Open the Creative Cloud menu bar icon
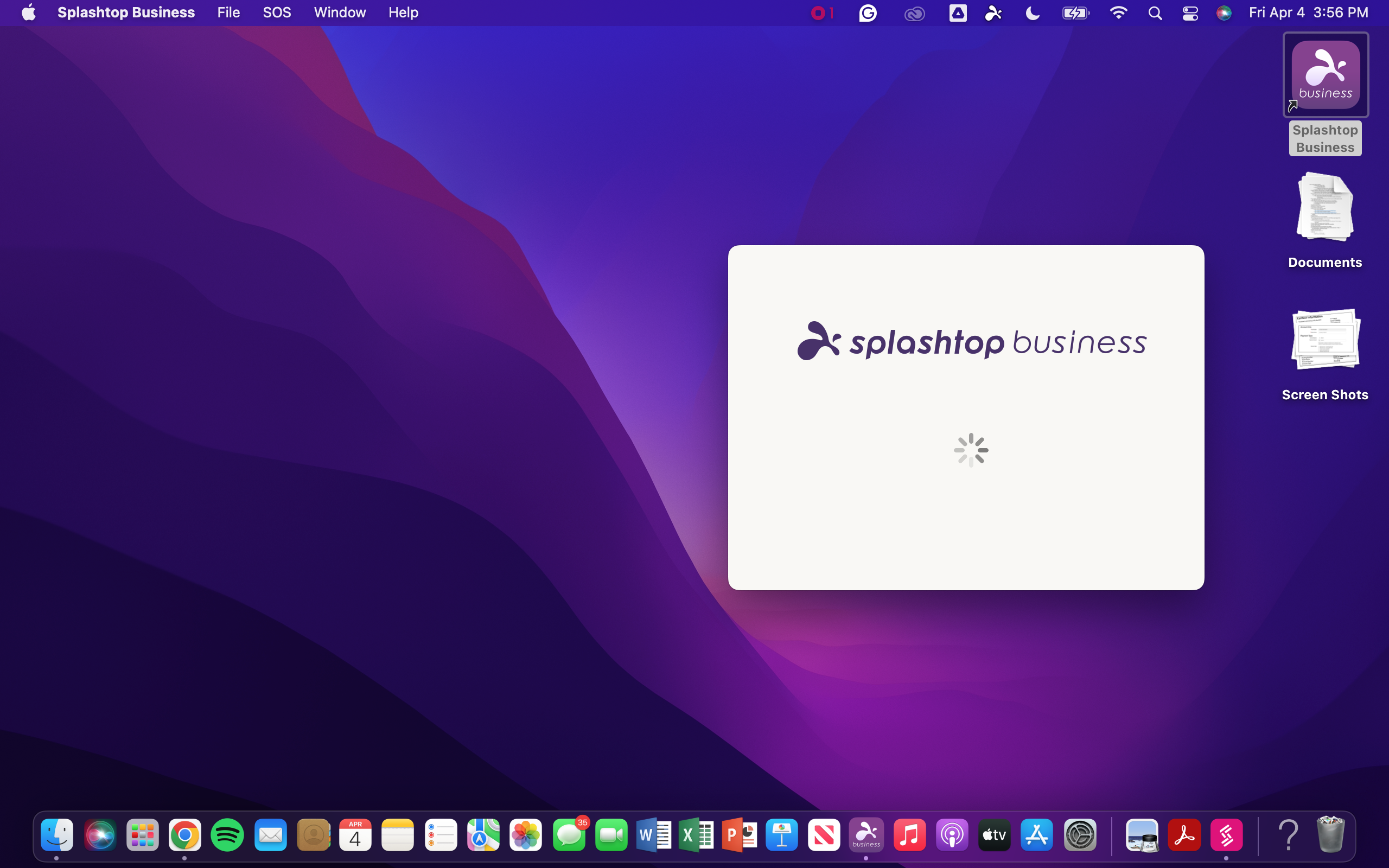 (x=914, y=12)
